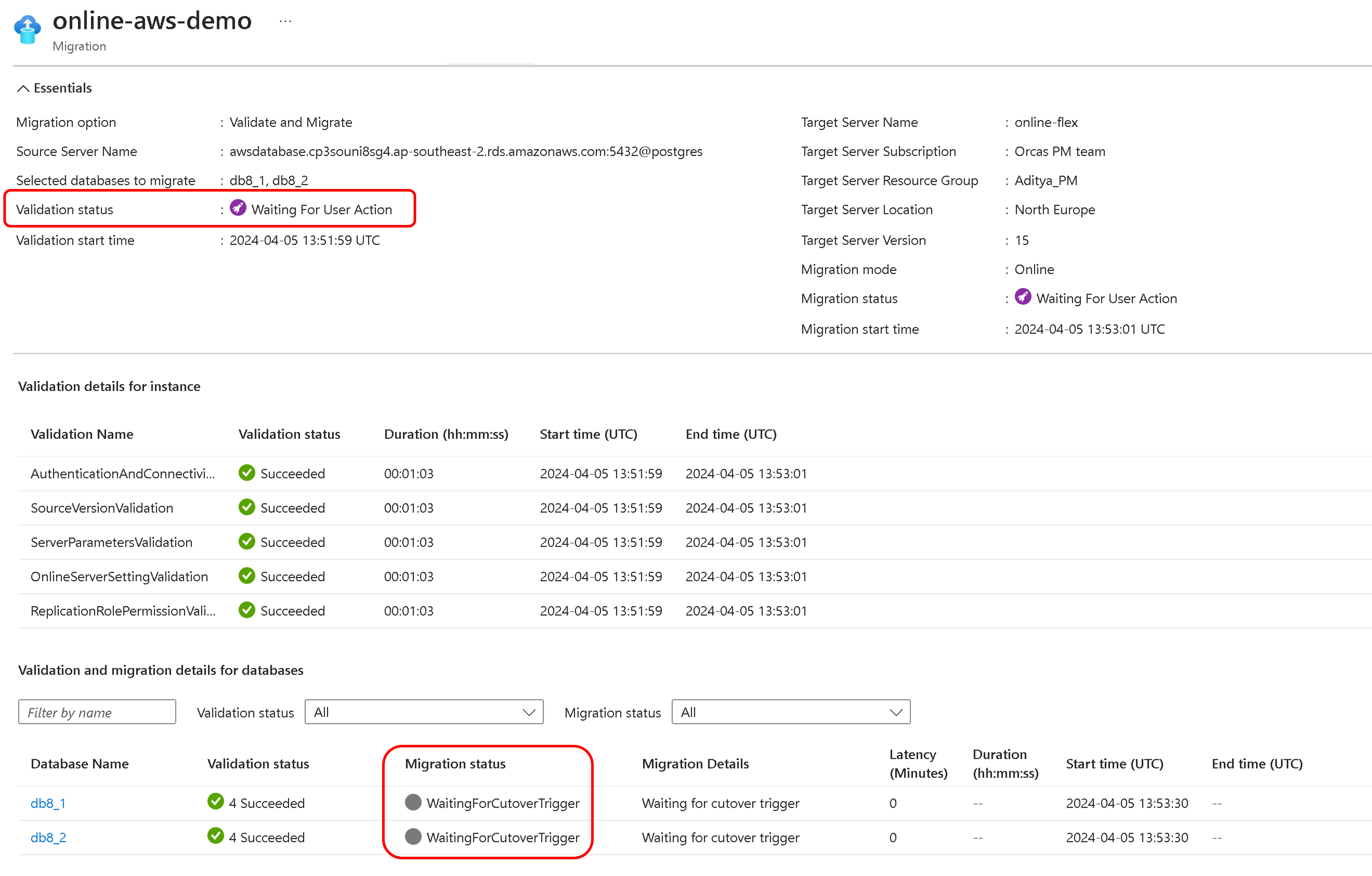This screenshot has width=1372, height=876.
Task: Focus the Filter by name input
Action: (x=97, y=712)
